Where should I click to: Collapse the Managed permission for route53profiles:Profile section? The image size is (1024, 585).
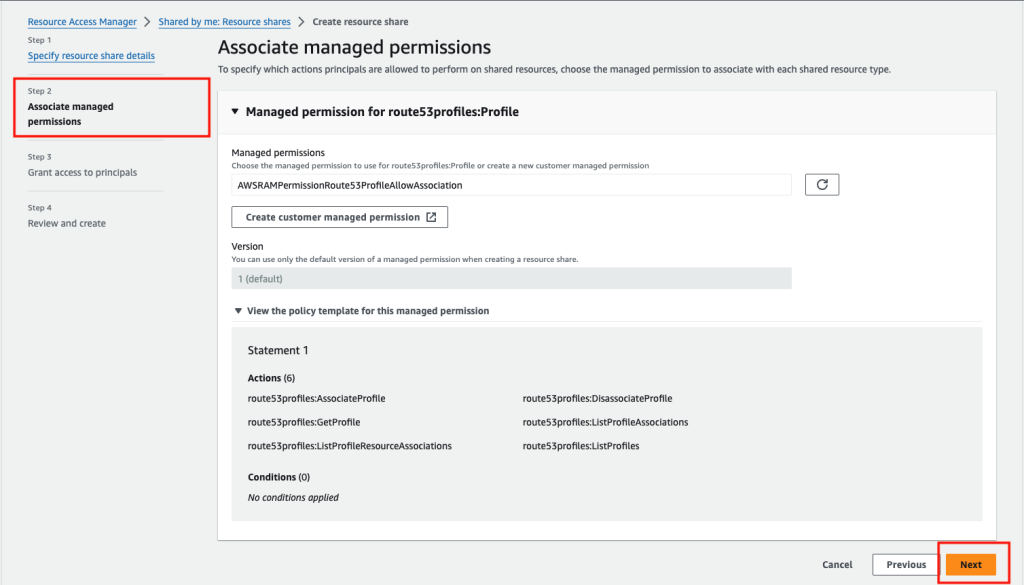pos(236,111)
